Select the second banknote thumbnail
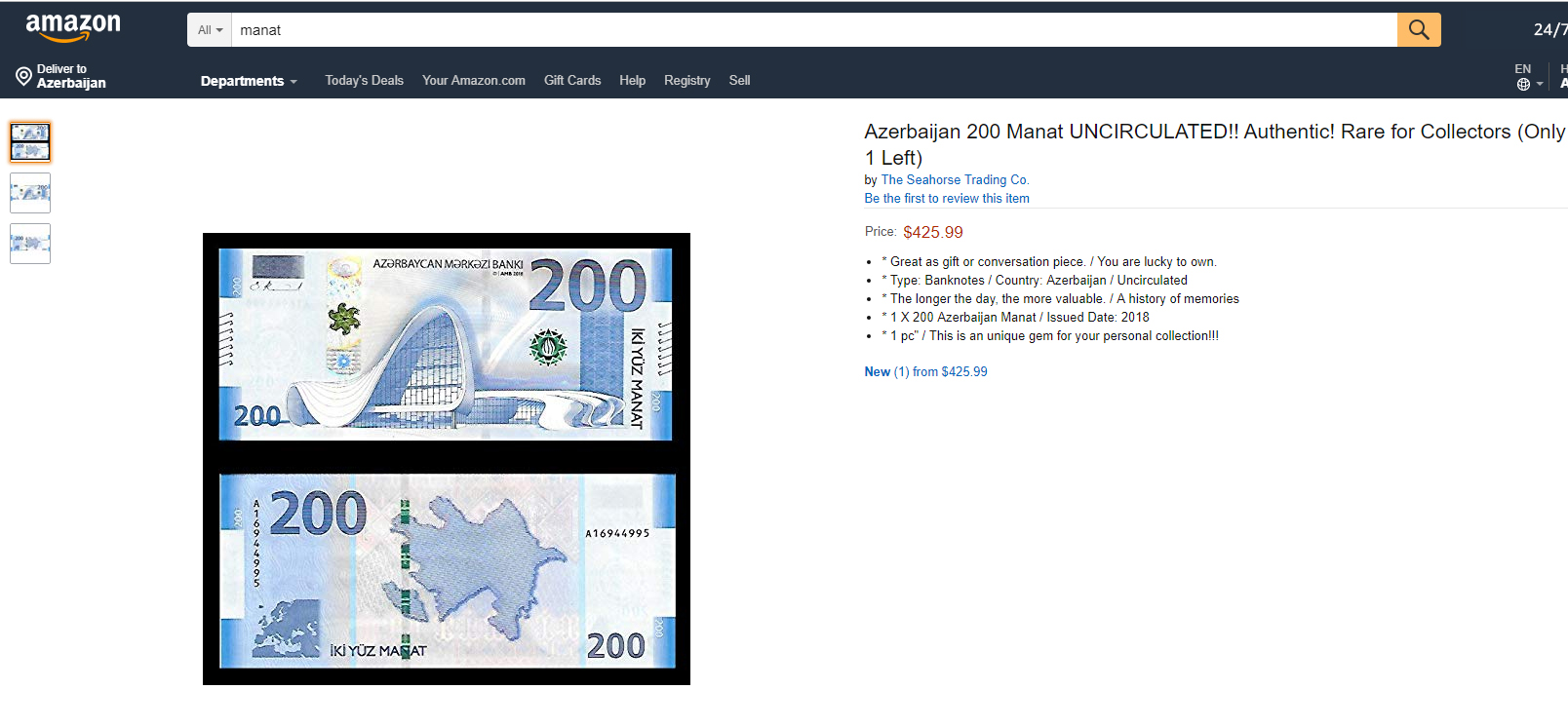This screenshot has height=728, width=1568. 30,193
